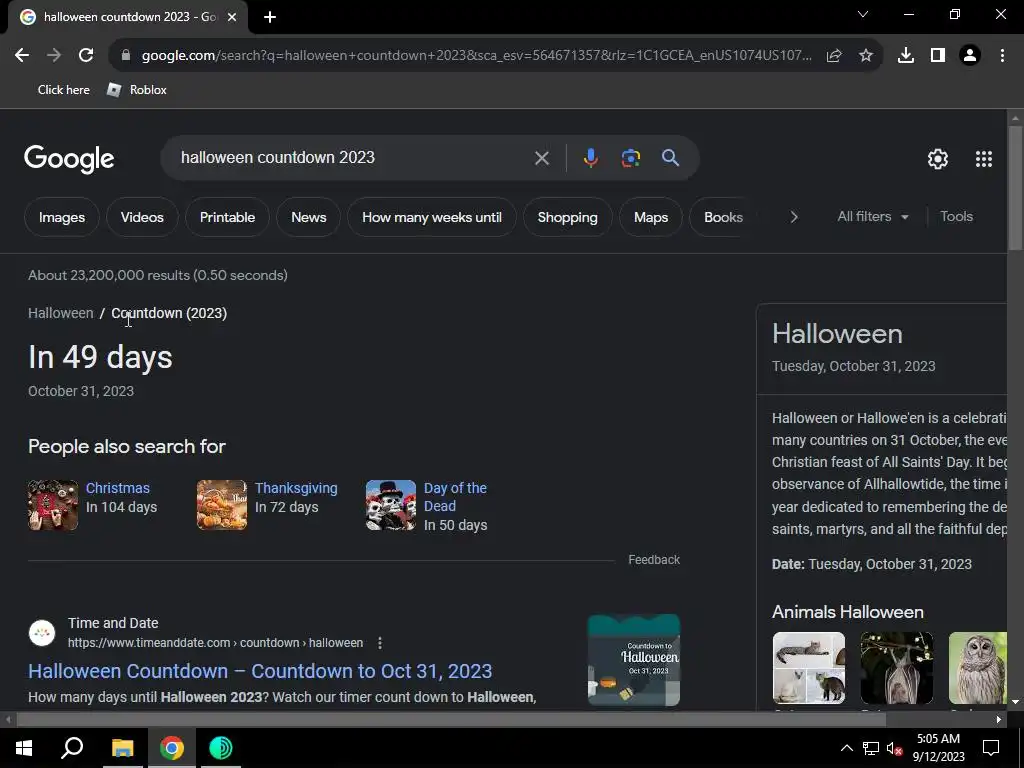Select How many weeks until chip
The image size is (1024, 768).
pyautogui.click(x=432, y=217)
